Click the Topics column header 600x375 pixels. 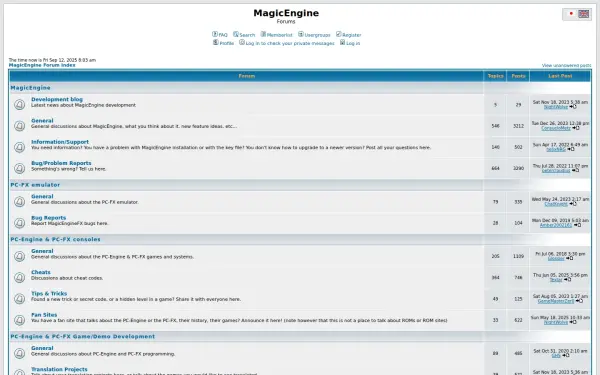pos(495,76)
